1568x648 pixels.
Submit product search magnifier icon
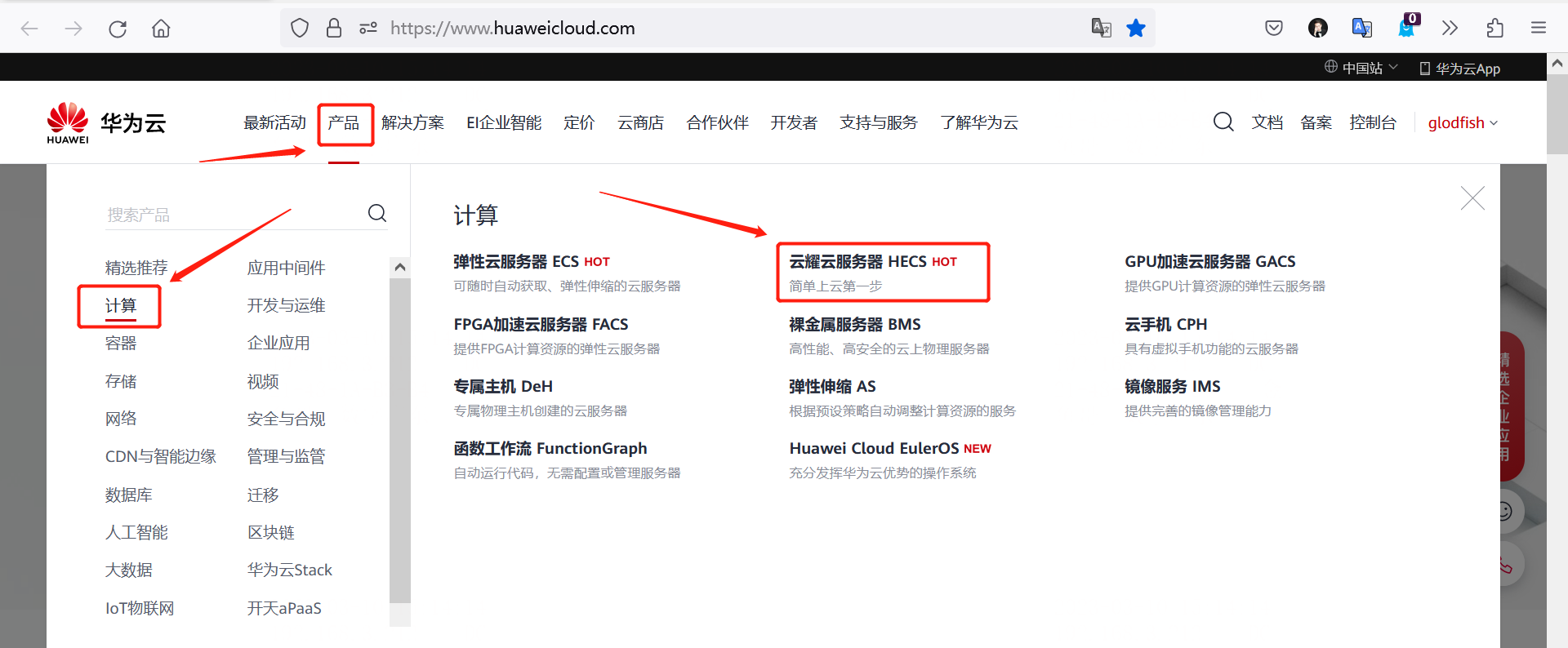376,213
